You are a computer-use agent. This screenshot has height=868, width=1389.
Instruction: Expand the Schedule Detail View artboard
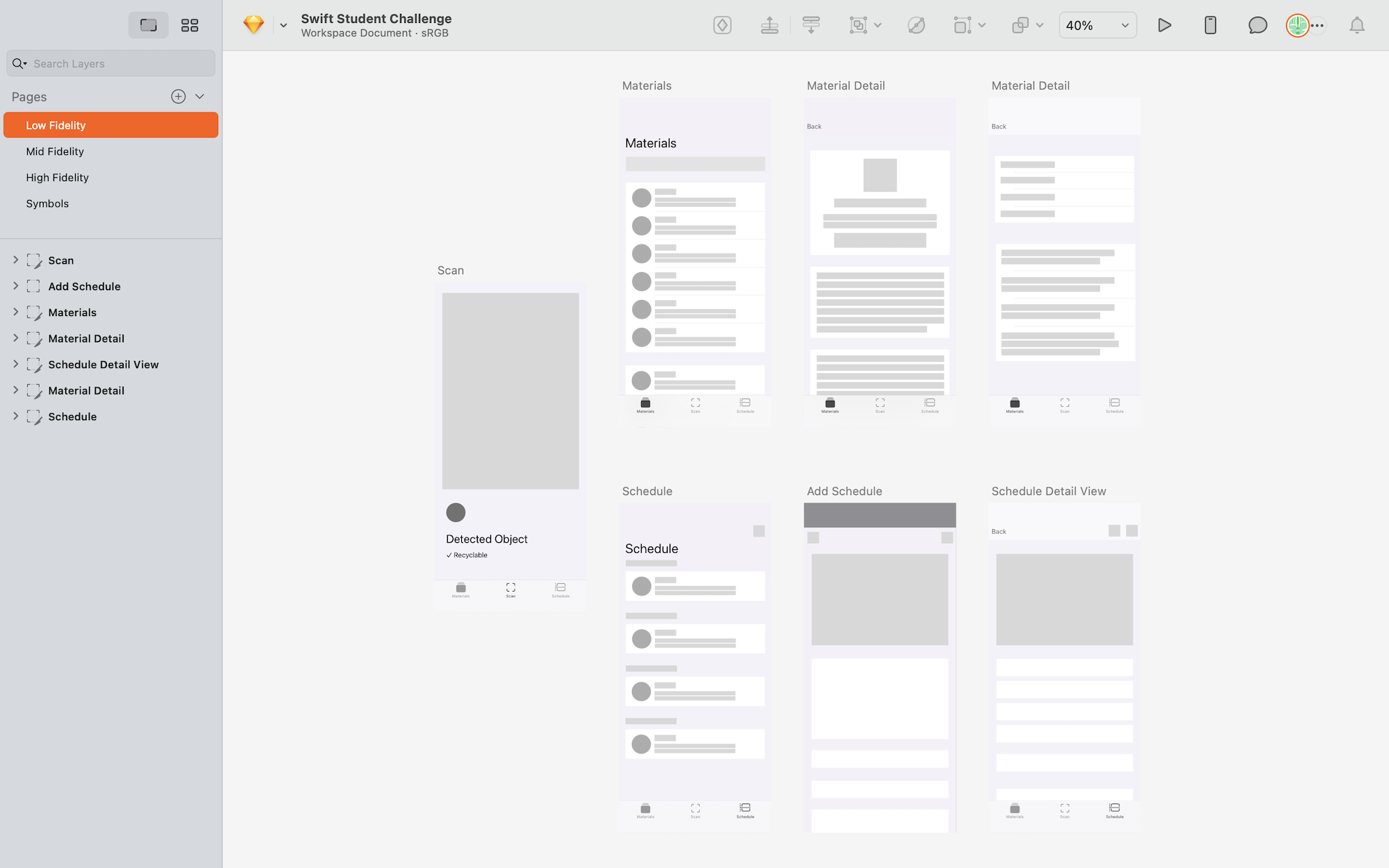(x=16, y=364)
